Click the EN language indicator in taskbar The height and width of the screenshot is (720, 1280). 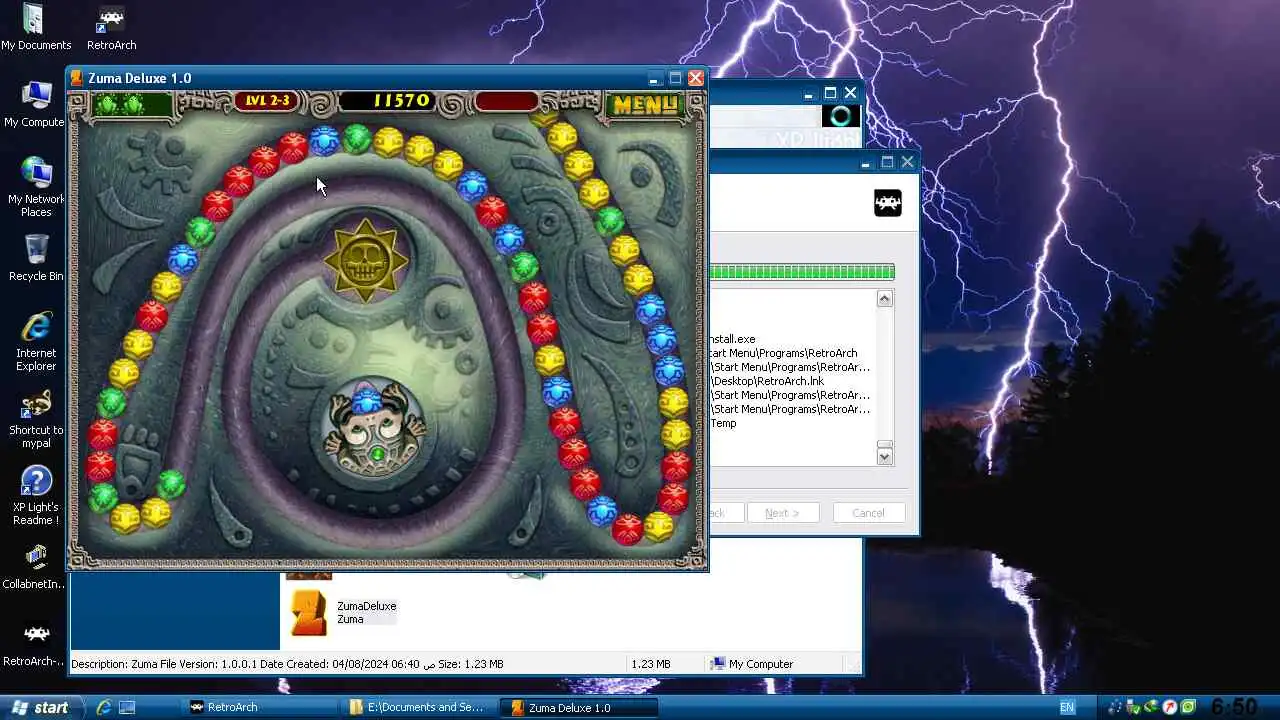(x=1067, y=707)
